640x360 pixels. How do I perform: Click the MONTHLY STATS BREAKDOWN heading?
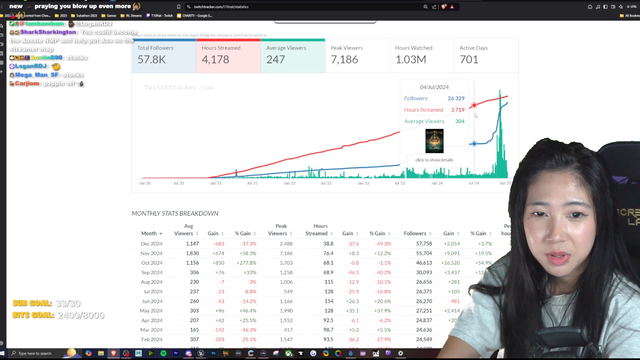(x=175, y=213)
